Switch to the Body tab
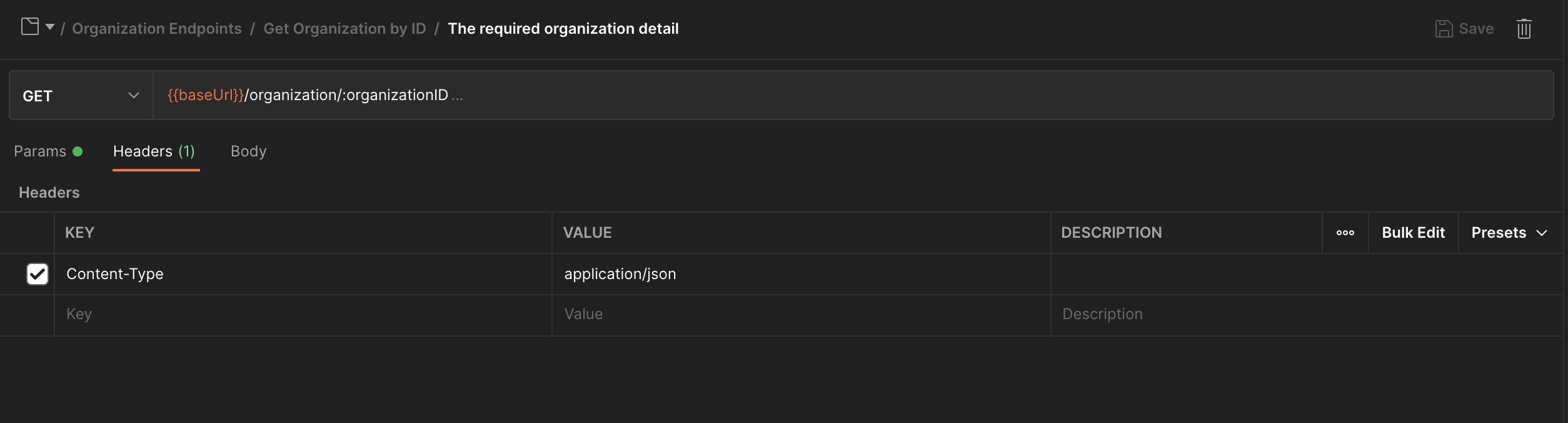The width and height of the screenshot is (1568, 423). click(248, 151)
